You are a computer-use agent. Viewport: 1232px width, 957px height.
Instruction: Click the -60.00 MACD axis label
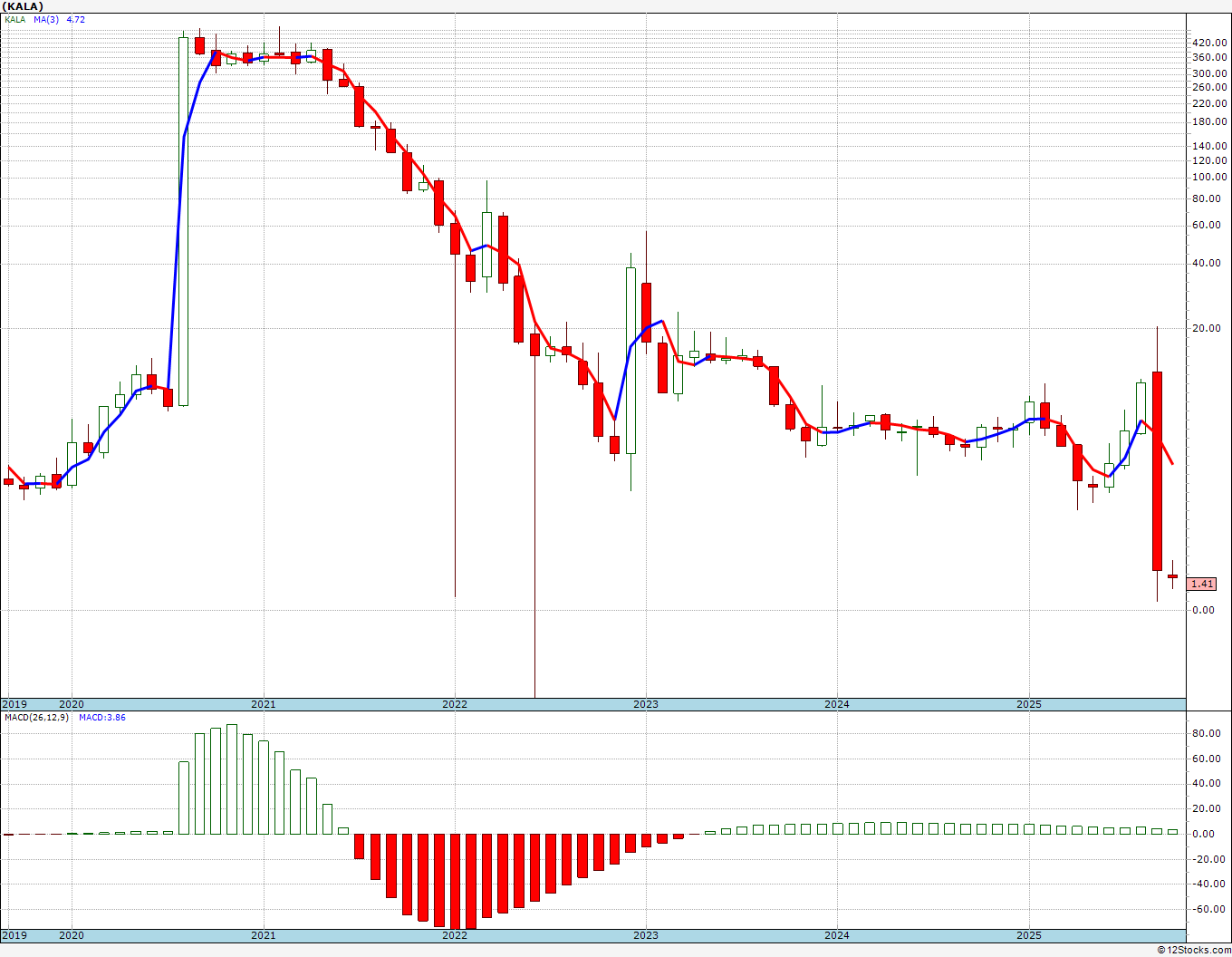pyautogui.click(x=1208, y=910)
